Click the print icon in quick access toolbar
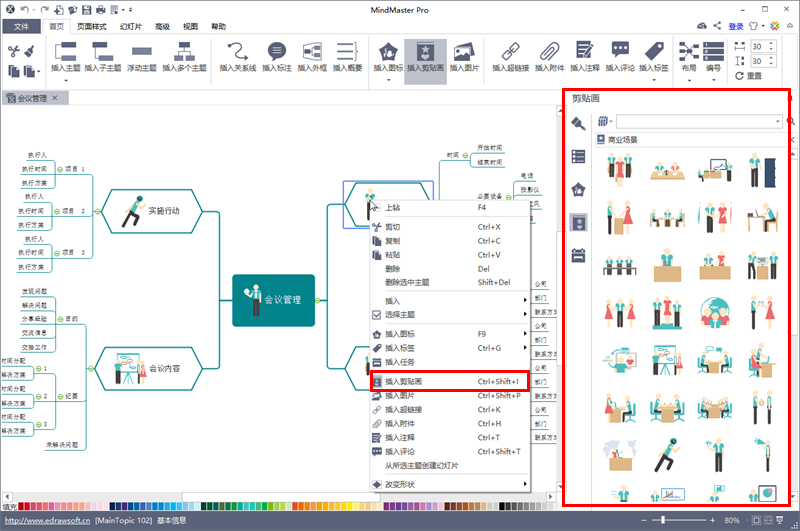Screen dimensions: 800x531 click(x=101, y=10)
